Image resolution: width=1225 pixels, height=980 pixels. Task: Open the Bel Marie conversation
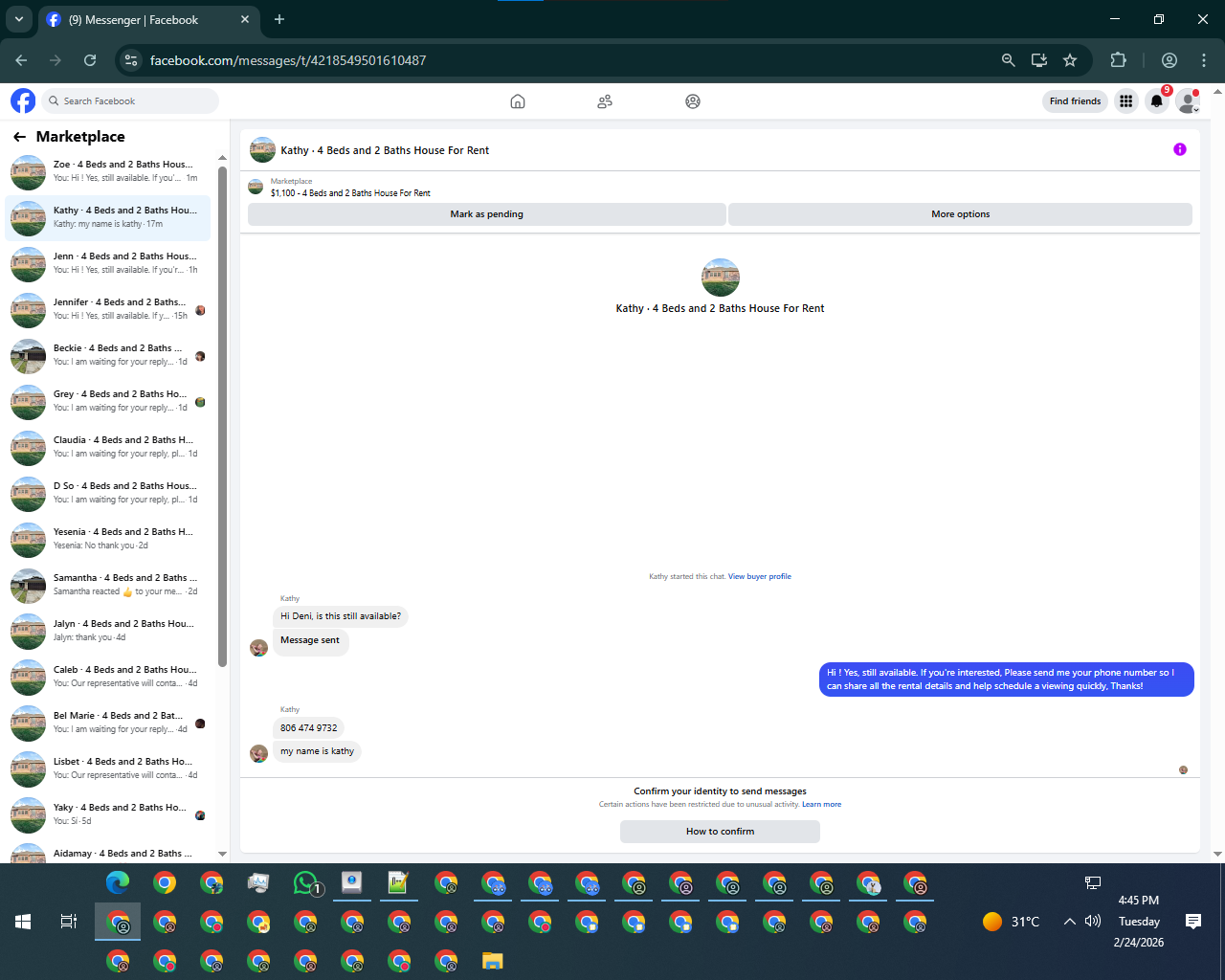tap(107, 724)
